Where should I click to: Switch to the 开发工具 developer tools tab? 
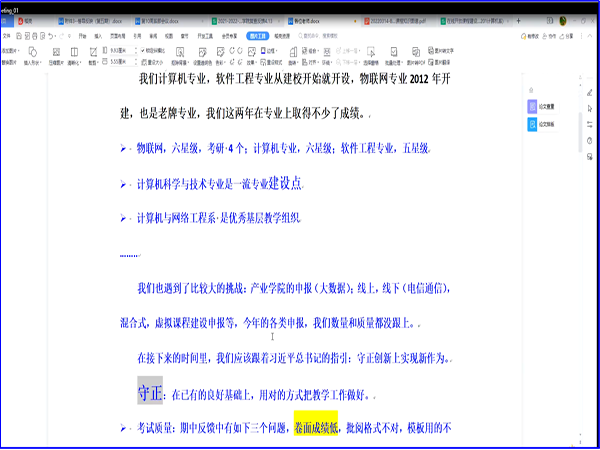pos(205,36)
